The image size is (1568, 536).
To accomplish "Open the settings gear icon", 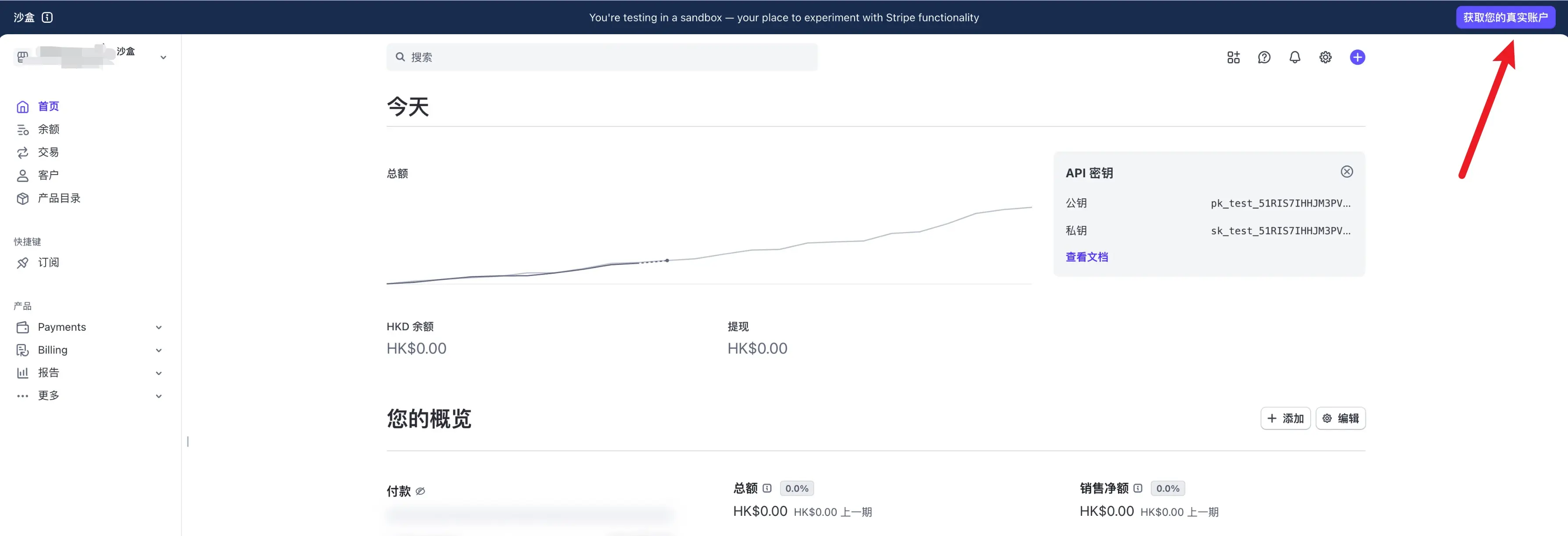I will [x=1325, y=57].
